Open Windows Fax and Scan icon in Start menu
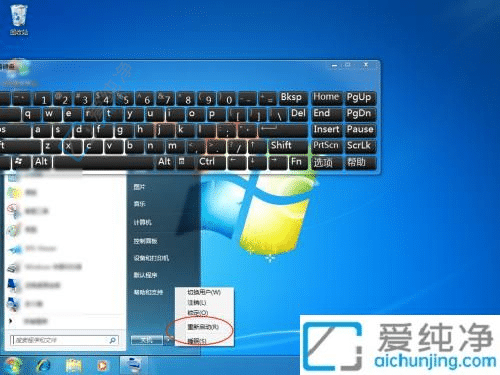The height and width of the screenshot is (375, 500). click(x=14, y=267)
